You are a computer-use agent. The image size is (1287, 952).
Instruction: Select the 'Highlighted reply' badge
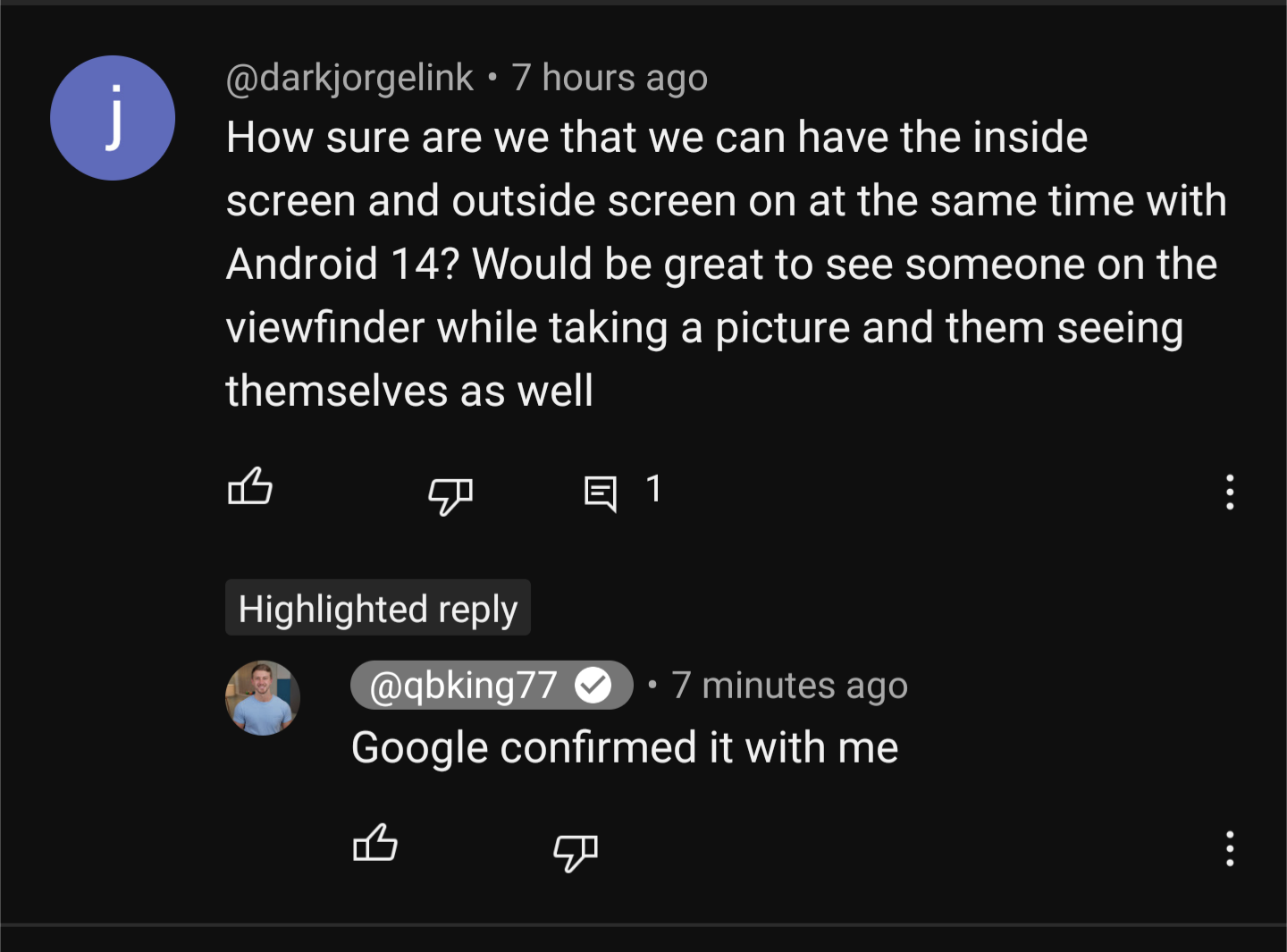[378, 609]
